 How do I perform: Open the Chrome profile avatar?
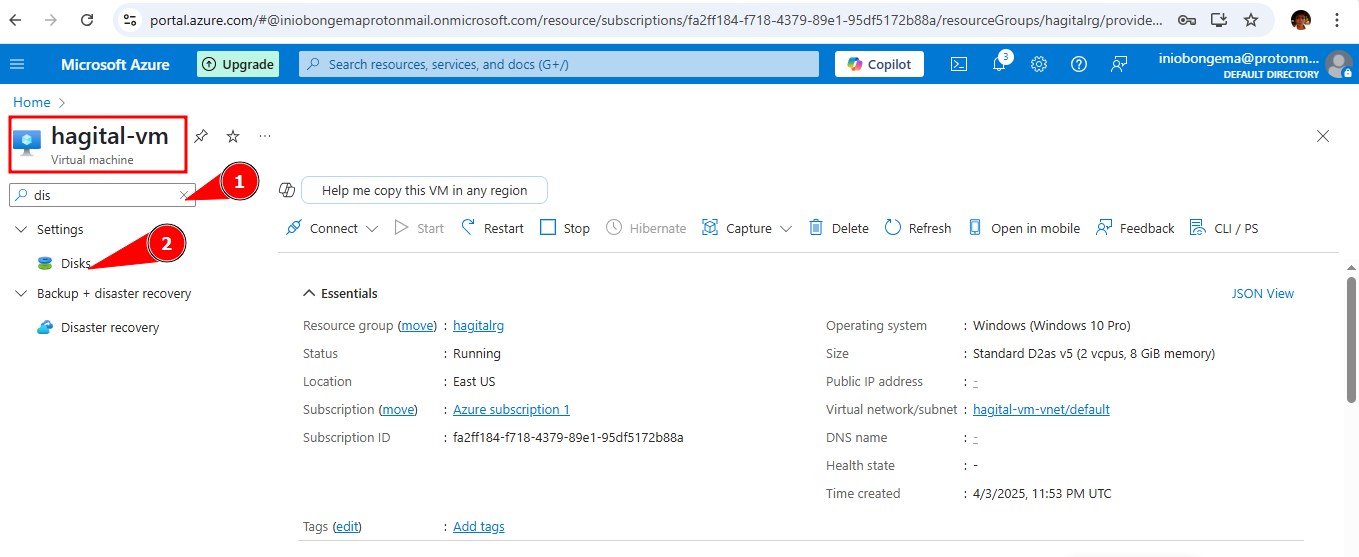(x=1301, y=19)
